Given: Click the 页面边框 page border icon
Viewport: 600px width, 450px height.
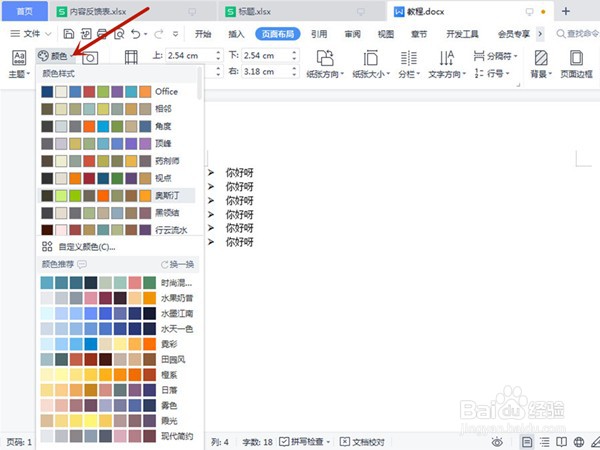Looking at the screenshot, I should pos(576,58).
